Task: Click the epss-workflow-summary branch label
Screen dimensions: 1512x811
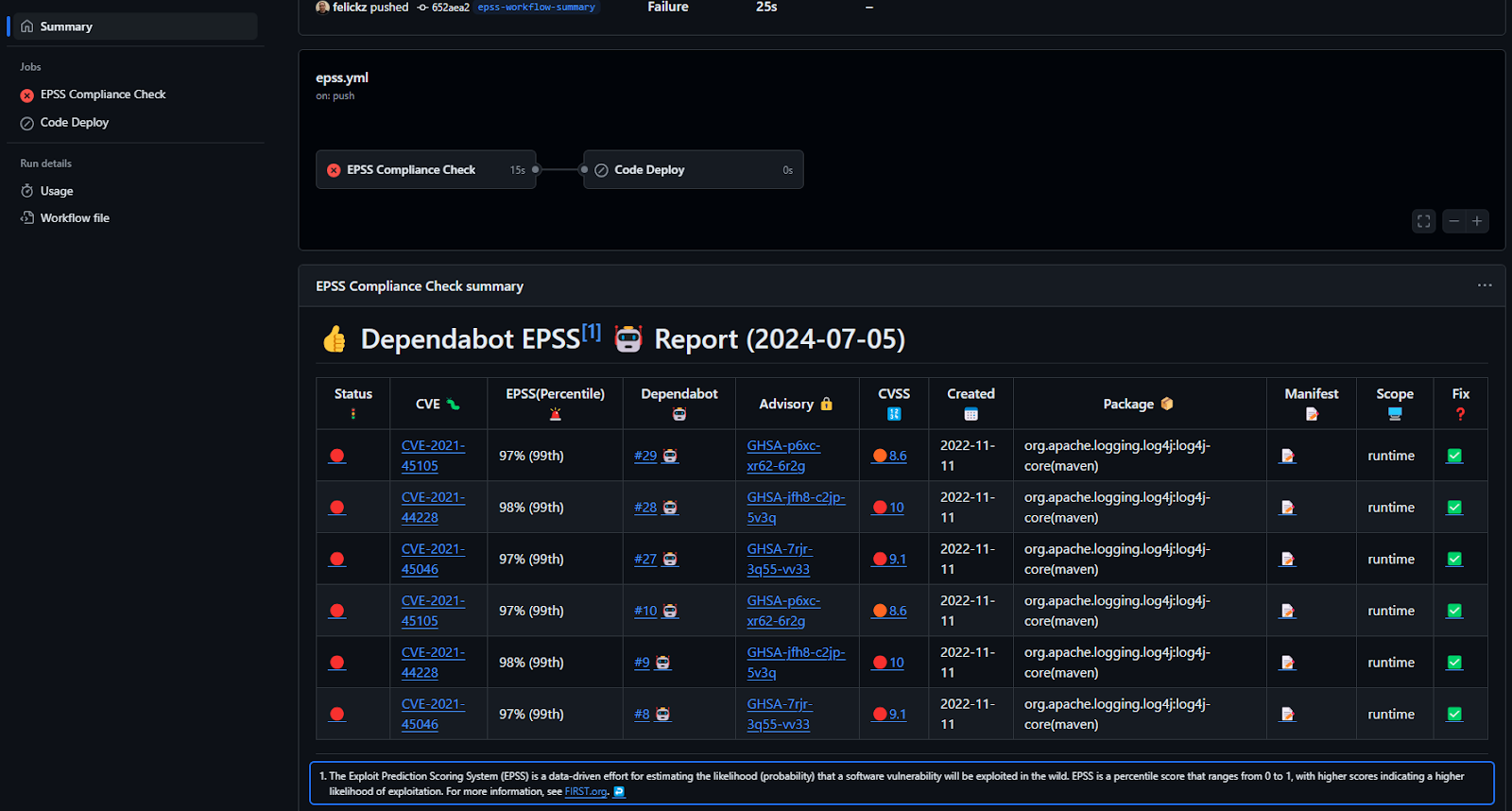Action: [x=537, y=8]
